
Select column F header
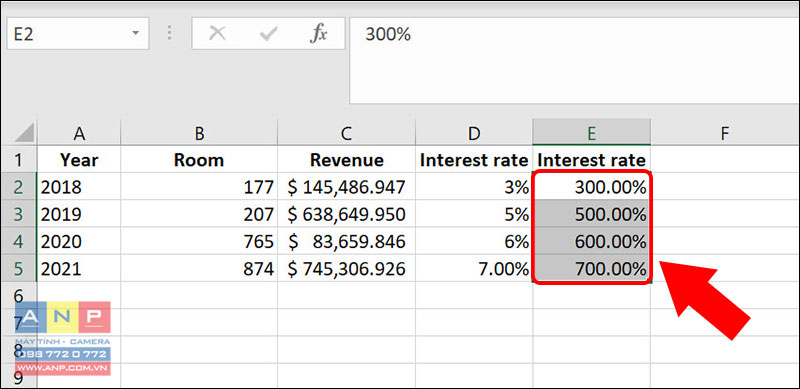724,133
